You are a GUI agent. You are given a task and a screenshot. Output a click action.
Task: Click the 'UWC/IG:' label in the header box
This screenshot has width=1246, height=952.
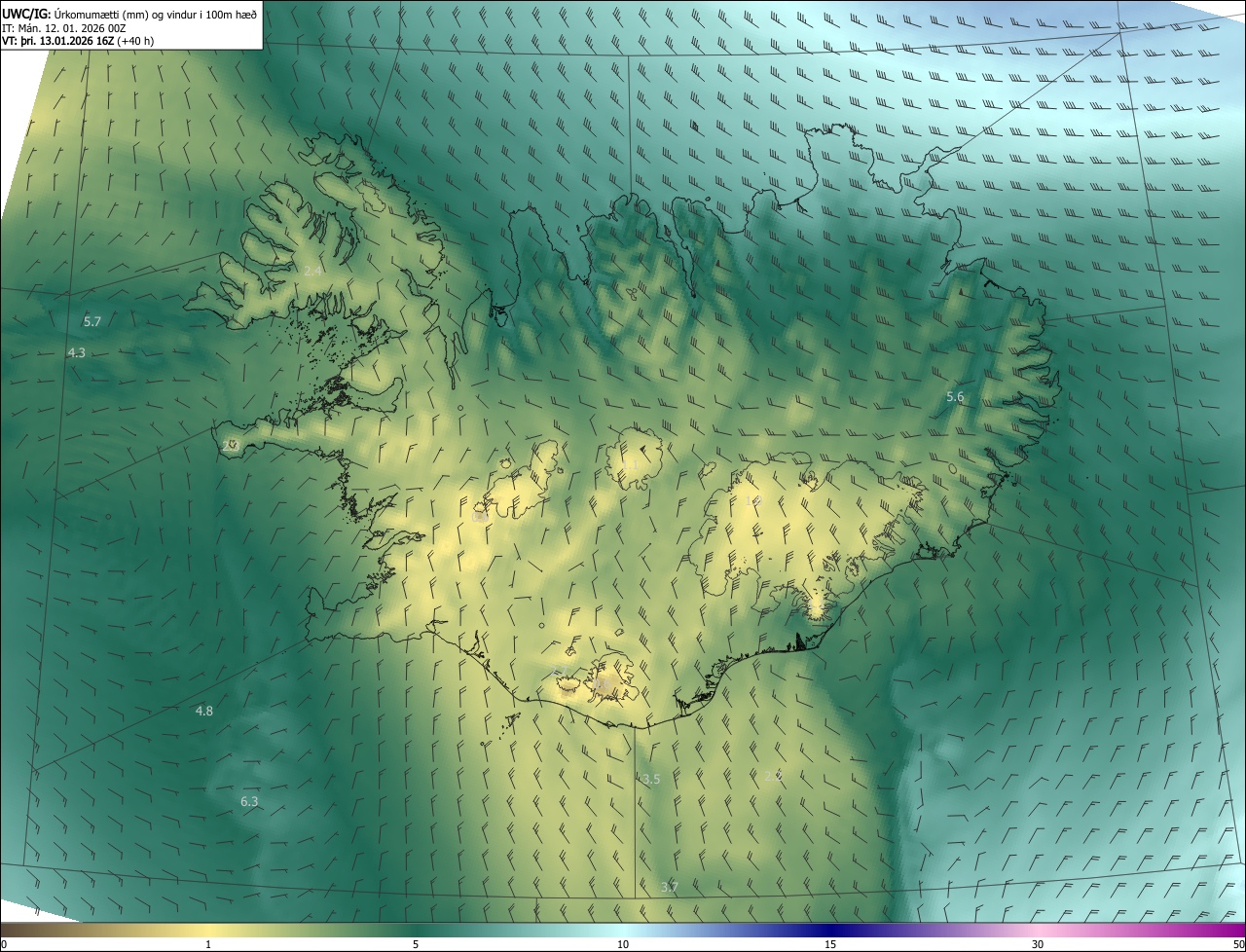coord(27,13)
